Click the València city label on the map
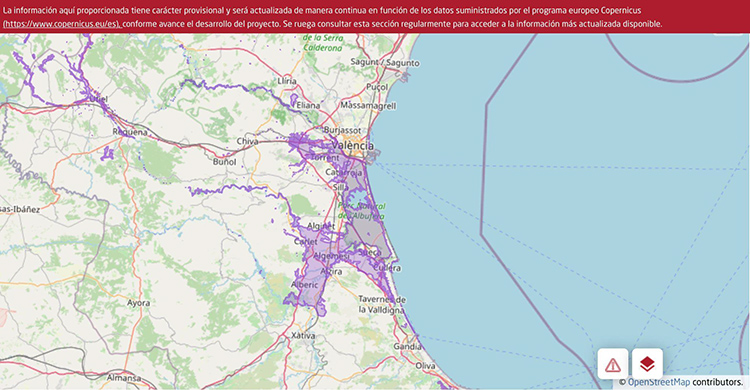The height and width of the screenshot is (390, 750). click(353, 145)
